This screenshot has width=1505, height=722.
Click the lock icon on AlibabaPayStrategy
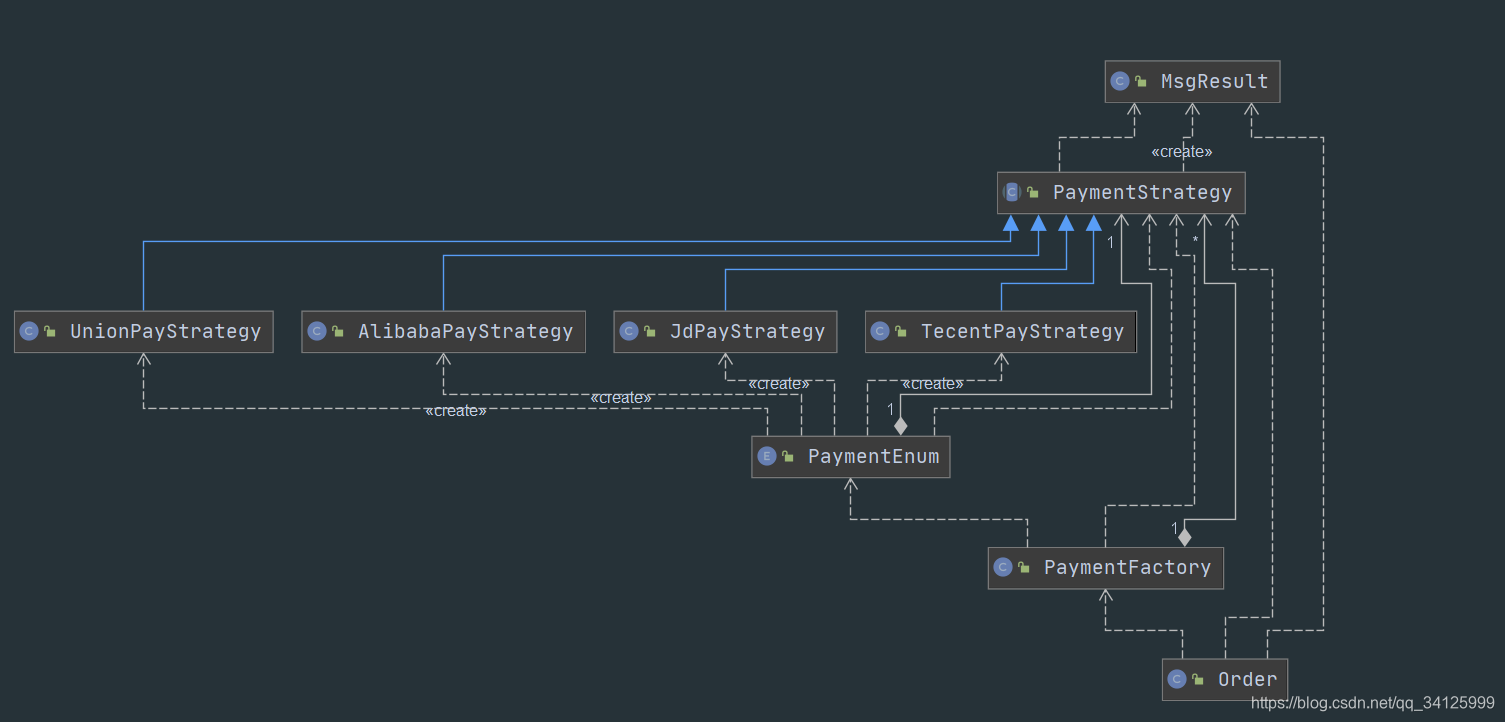tap(338, 331)
